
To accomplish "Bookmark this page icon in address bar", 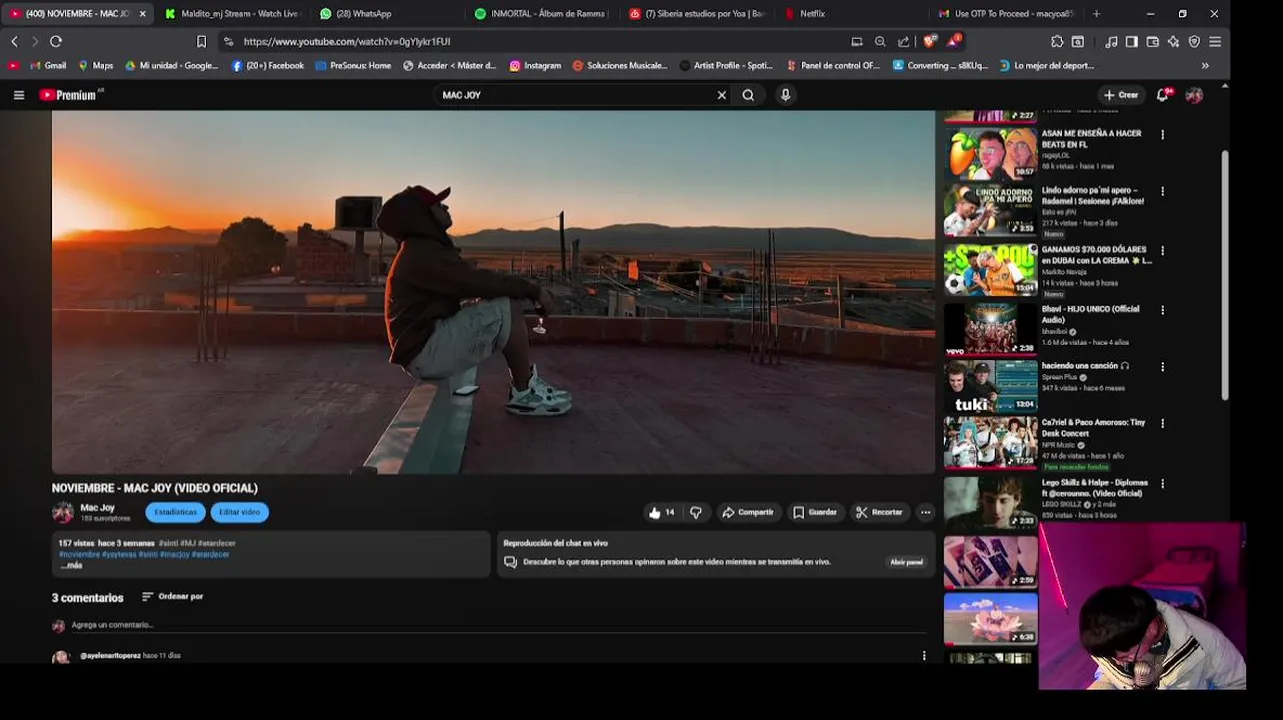I will (201, 41).
